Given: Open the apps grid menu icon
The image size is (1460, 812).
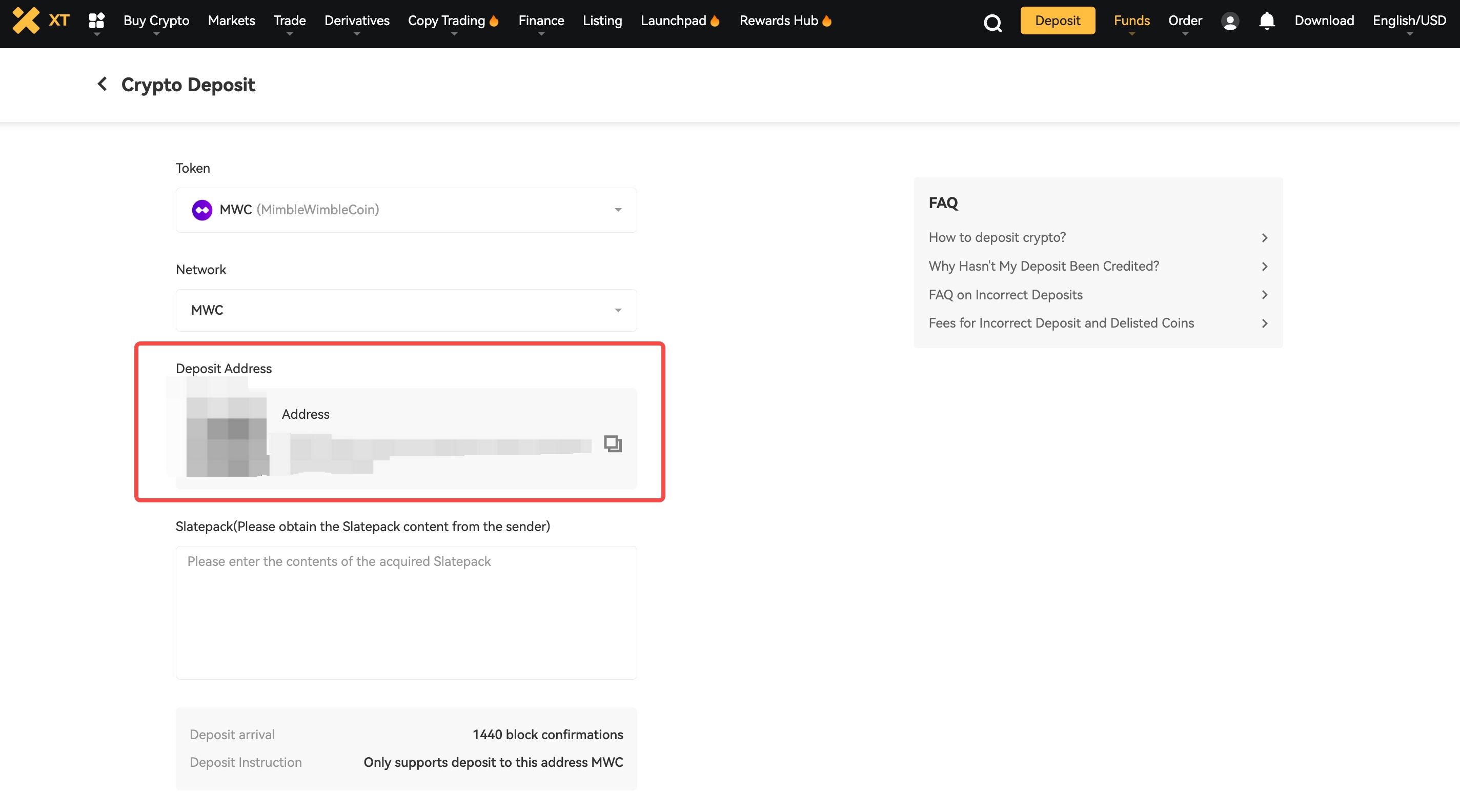Looking at the screenshot, I should click(96, 21).
